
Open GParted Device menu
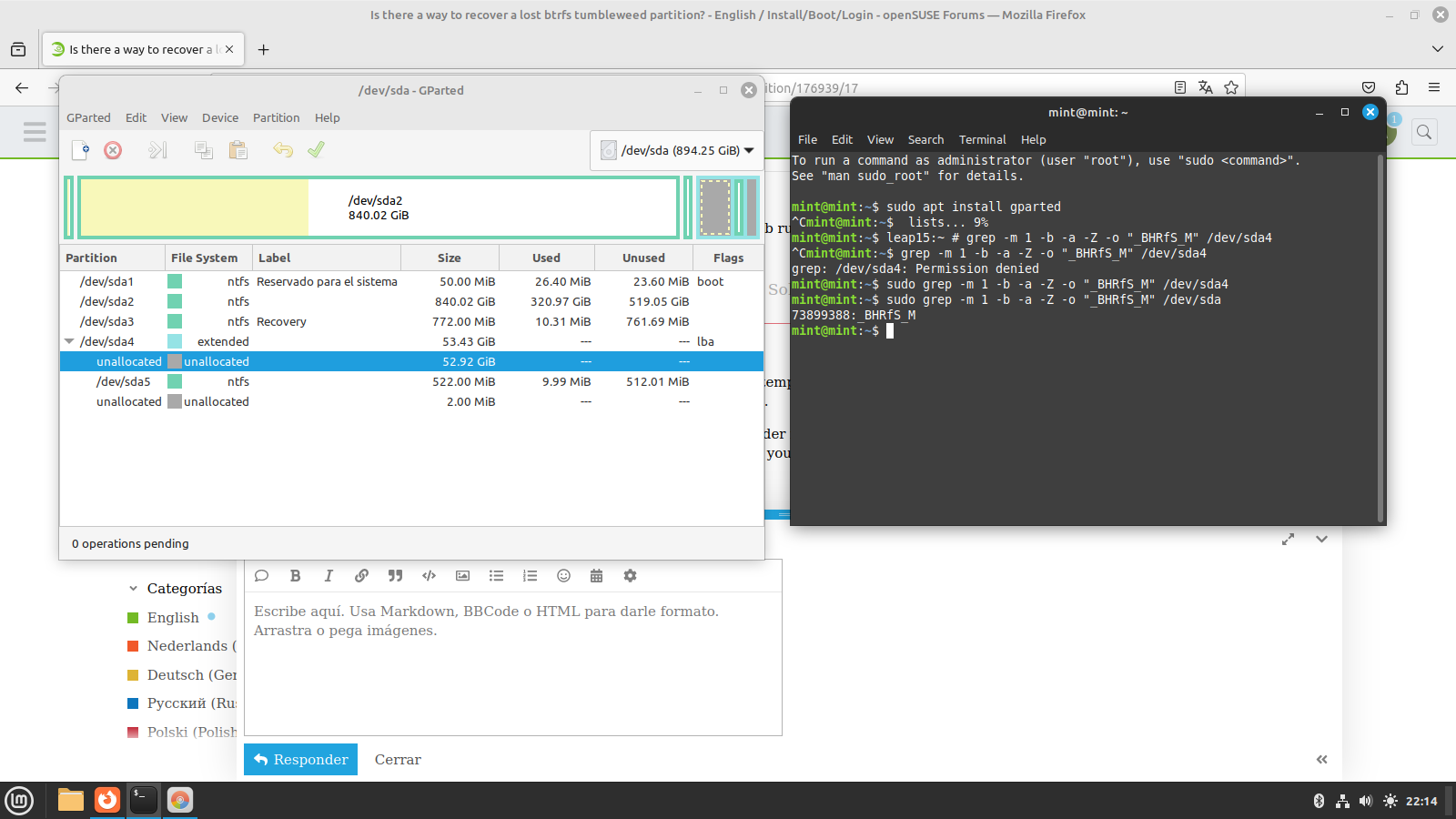tap(220, 117)
